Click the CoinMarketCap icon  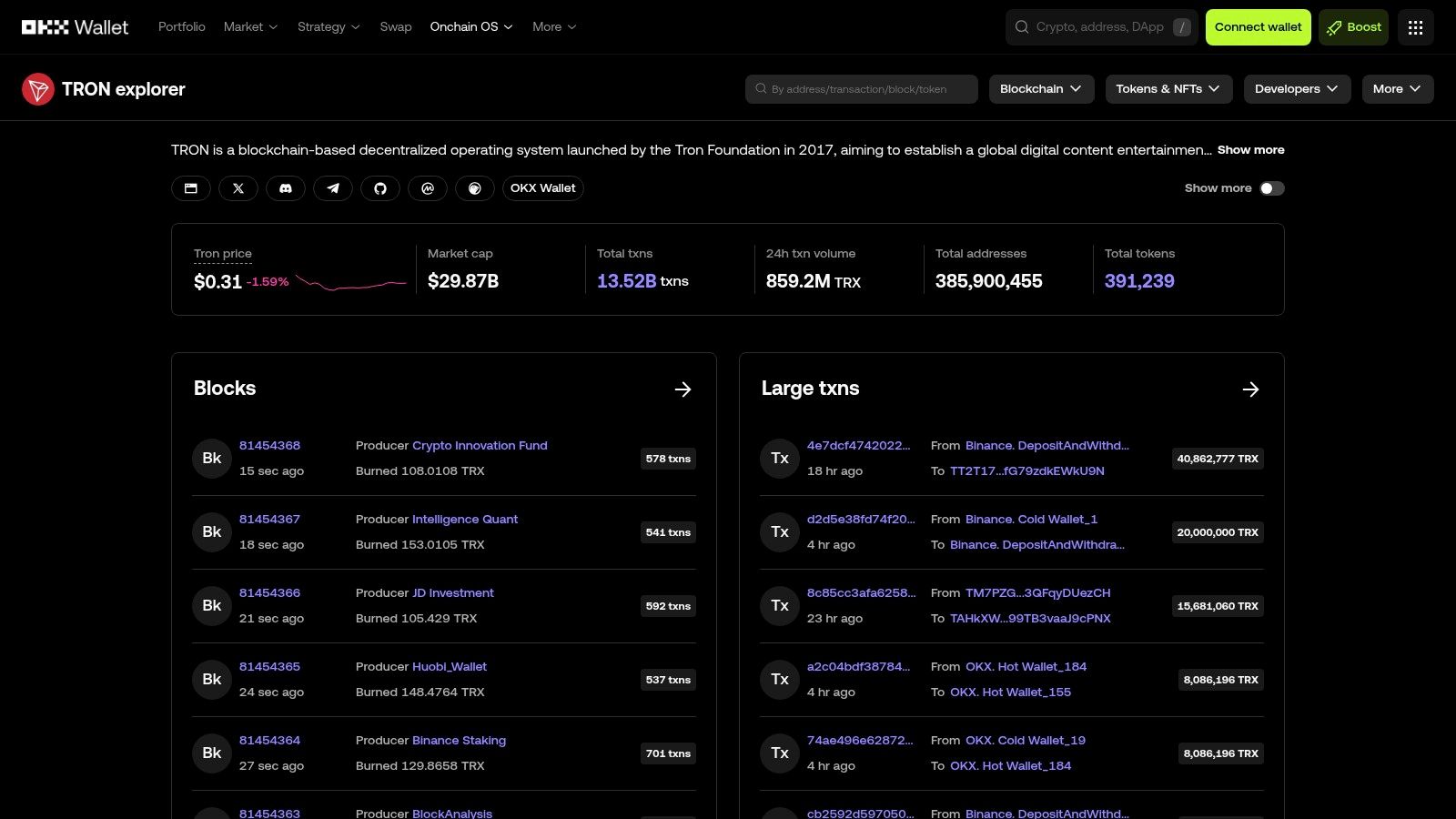point(428,188)
